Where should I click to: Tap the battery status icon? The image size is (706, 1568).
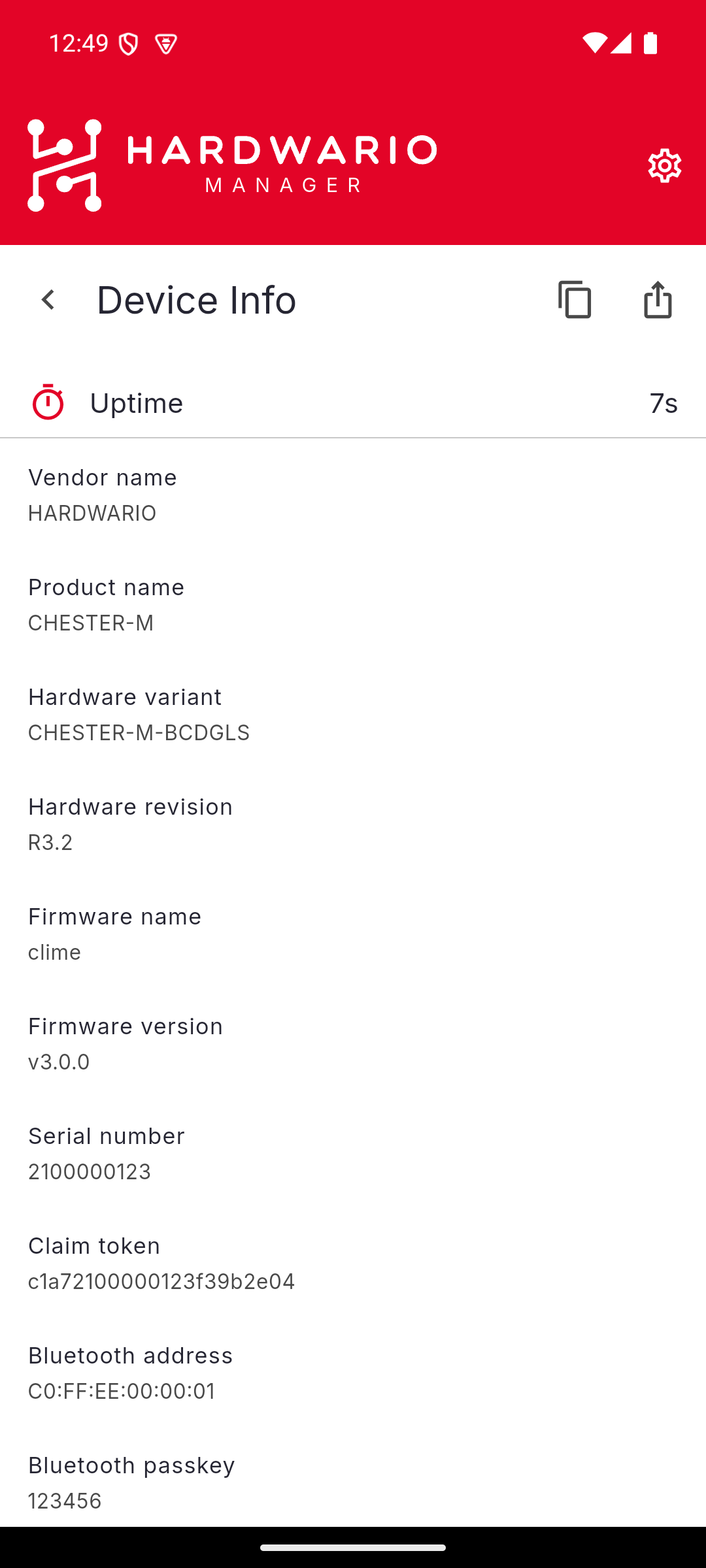click(650, 43)
